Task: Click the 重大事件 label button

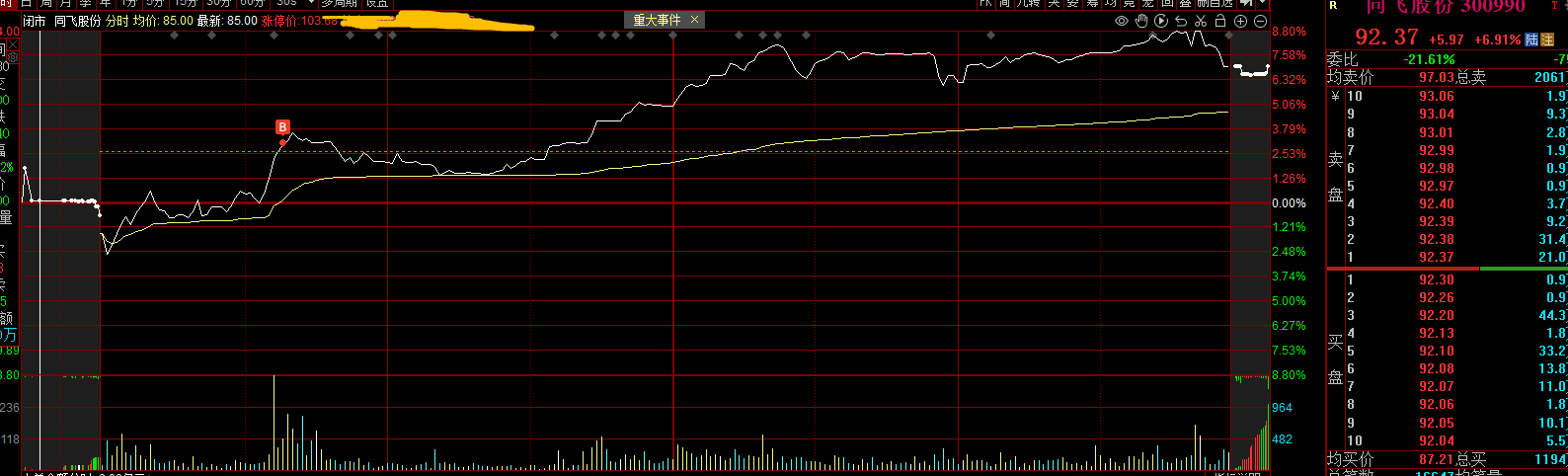Action: 657,20
